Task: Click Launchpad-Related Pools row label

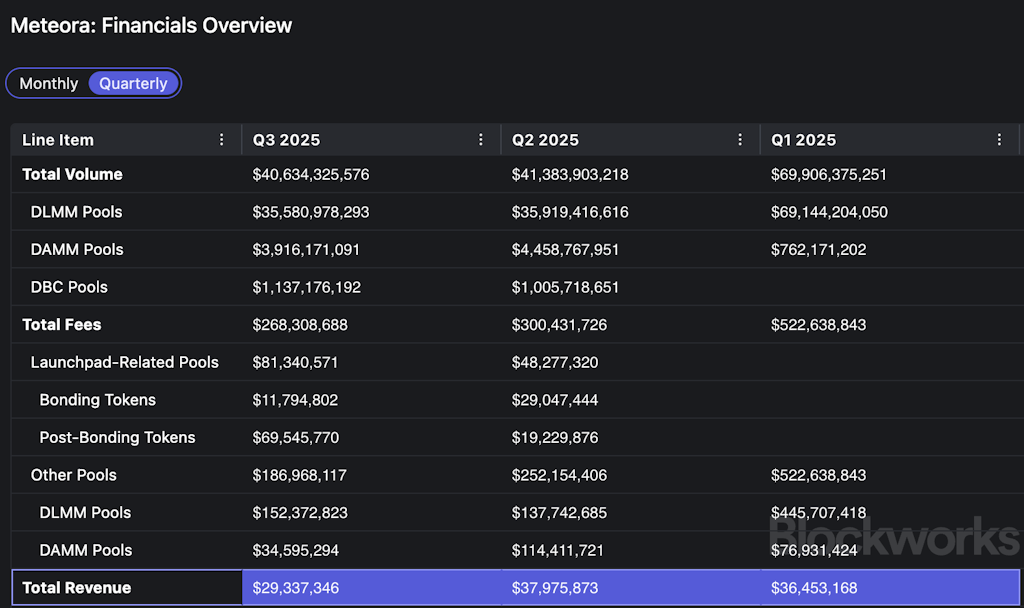Action: tap(124, 362)
